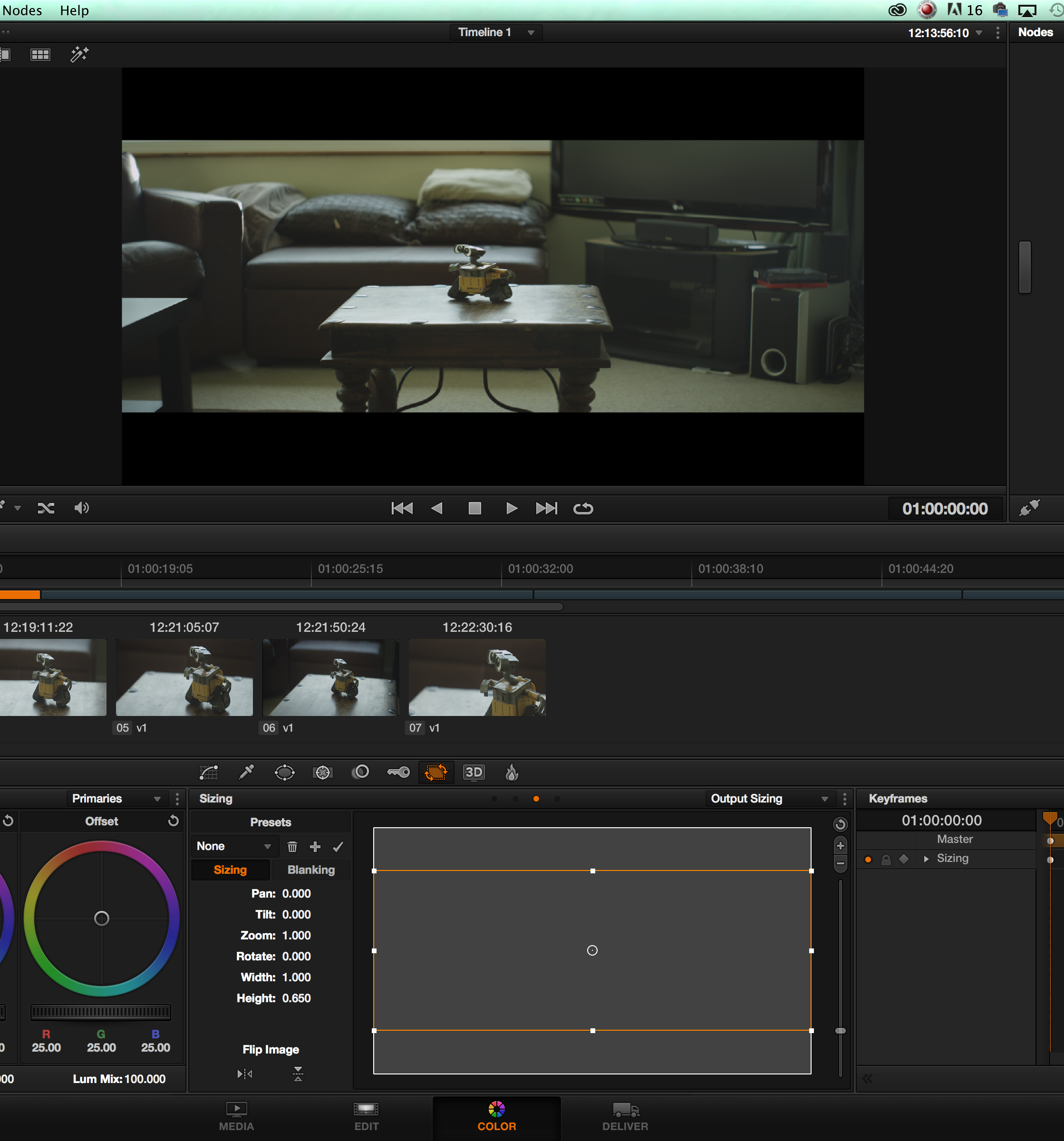Click the Offset color wheel center
Image resolution: width=1064 pixels, height=1141 pixels.
(102, 919)
